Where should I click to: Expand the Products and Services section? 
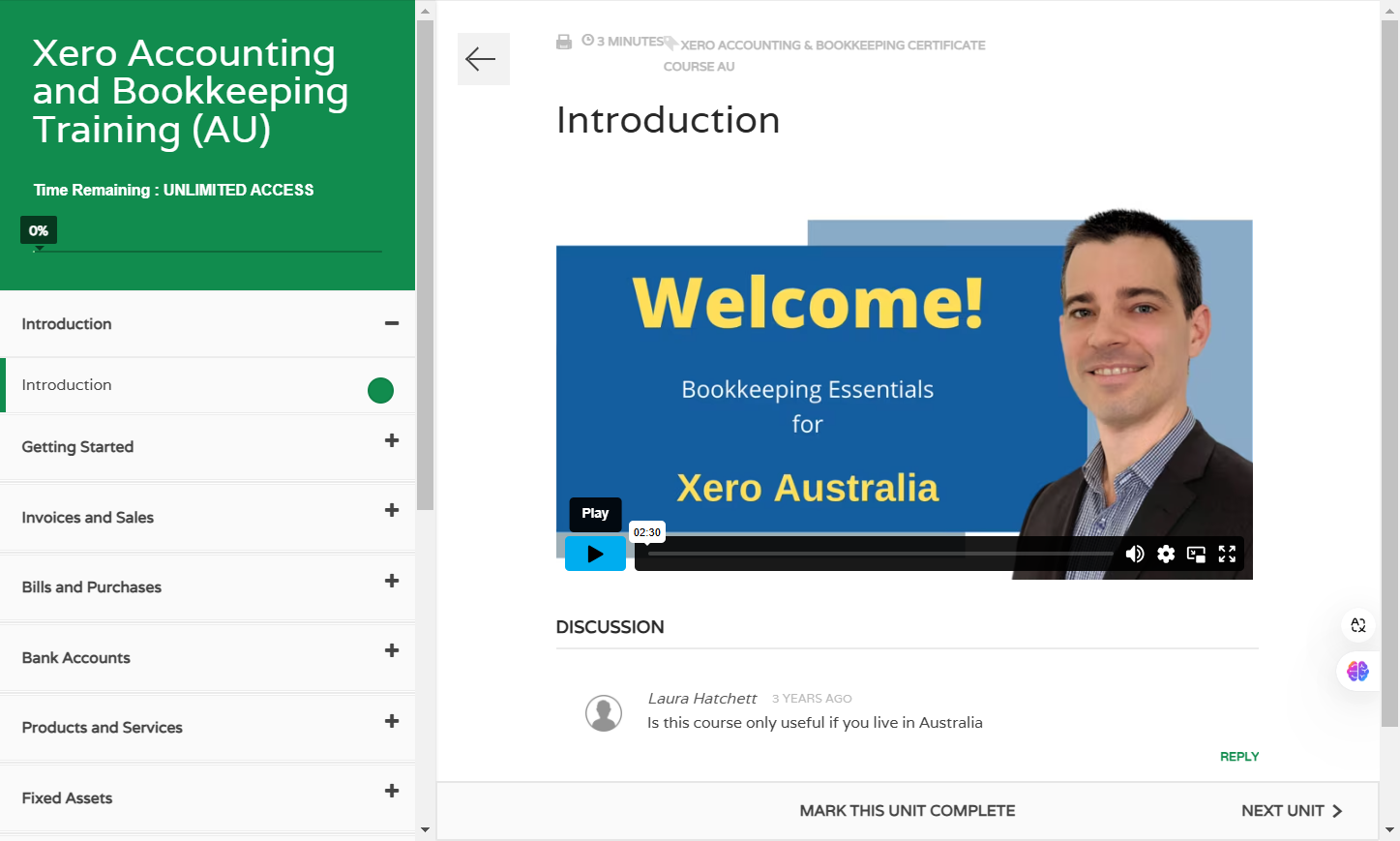[392, 721]
